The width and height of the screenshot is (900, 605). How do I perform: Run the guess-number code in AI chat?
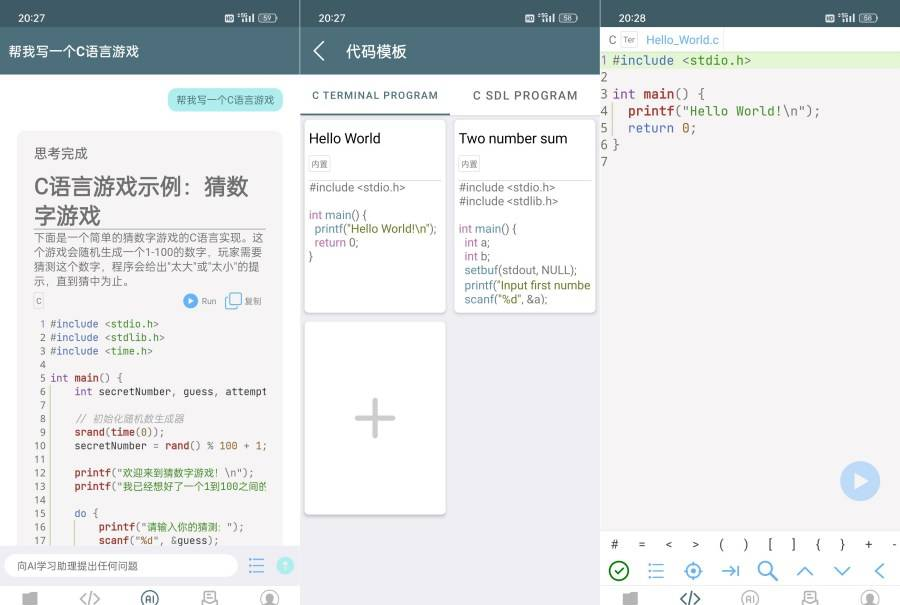coord(199,301)
